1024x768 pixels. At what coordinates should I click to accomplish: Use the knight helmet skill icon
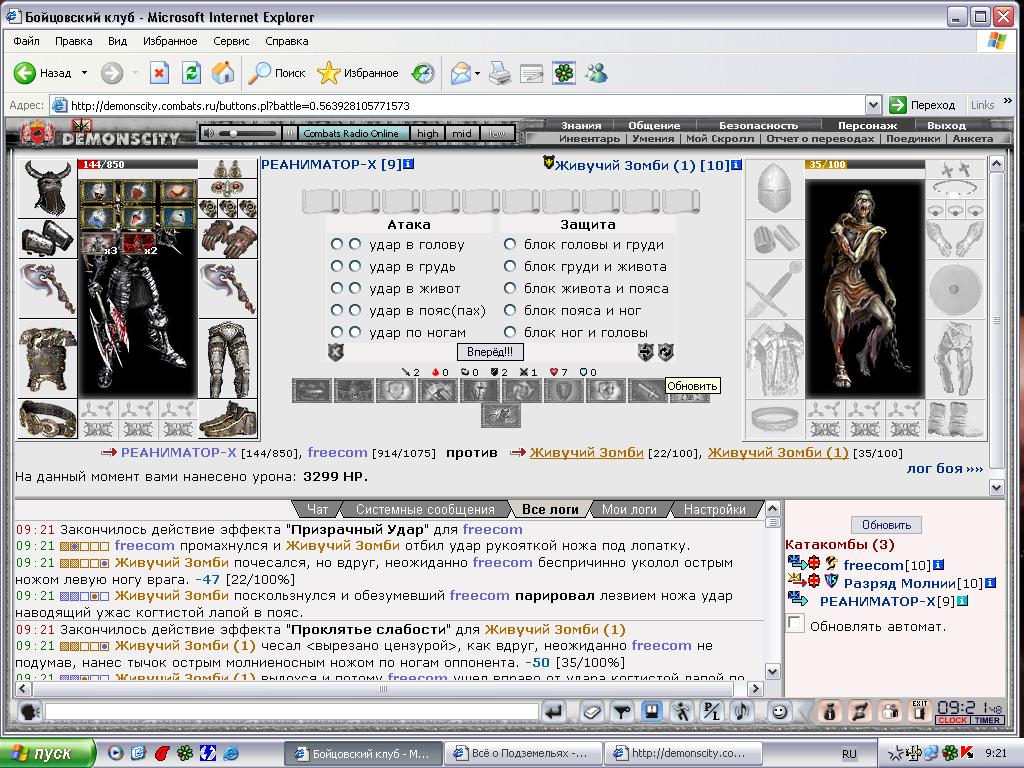(479, 391)
